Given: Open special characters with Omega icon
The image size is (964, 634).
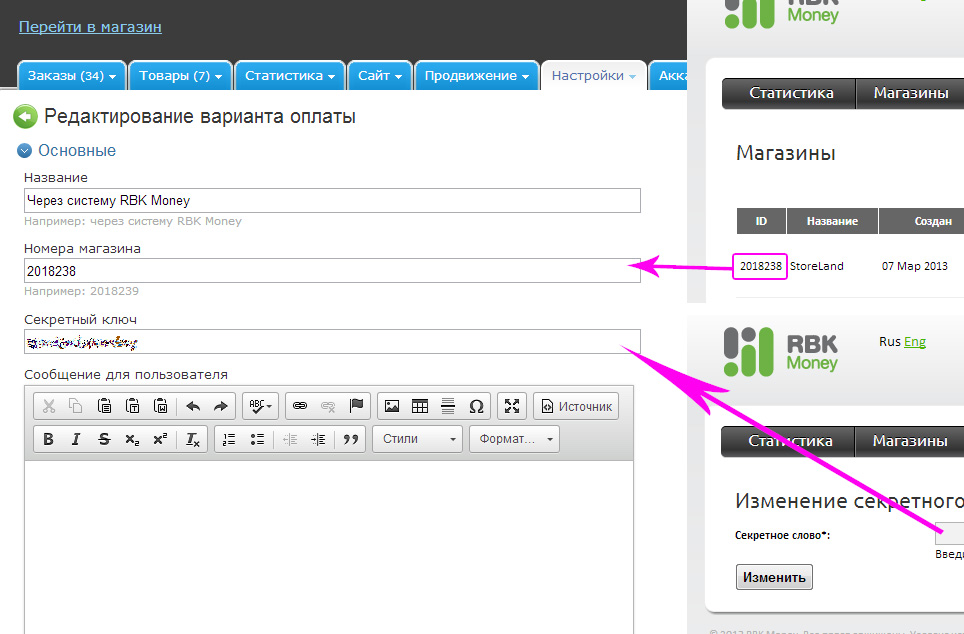Looking at the screenshot, I should [476, 406].
